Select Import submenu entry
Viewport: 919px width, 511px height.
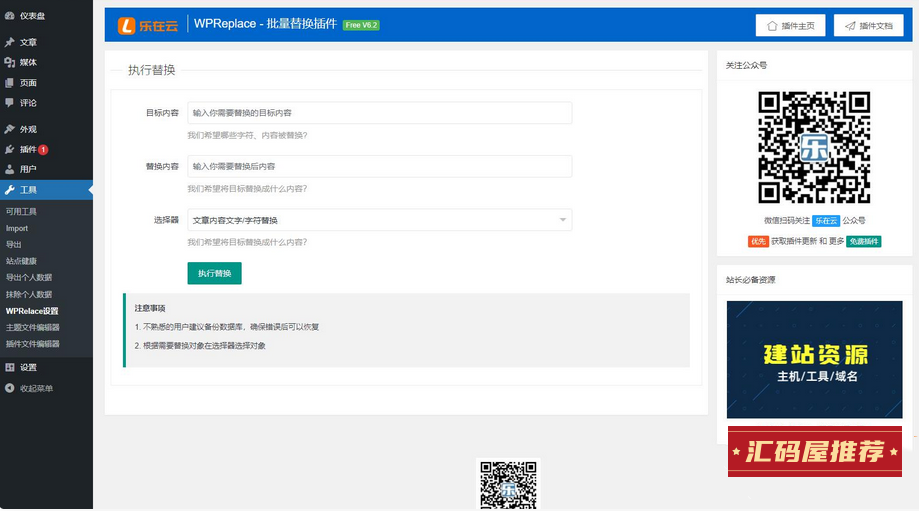(x=17, y=229)
